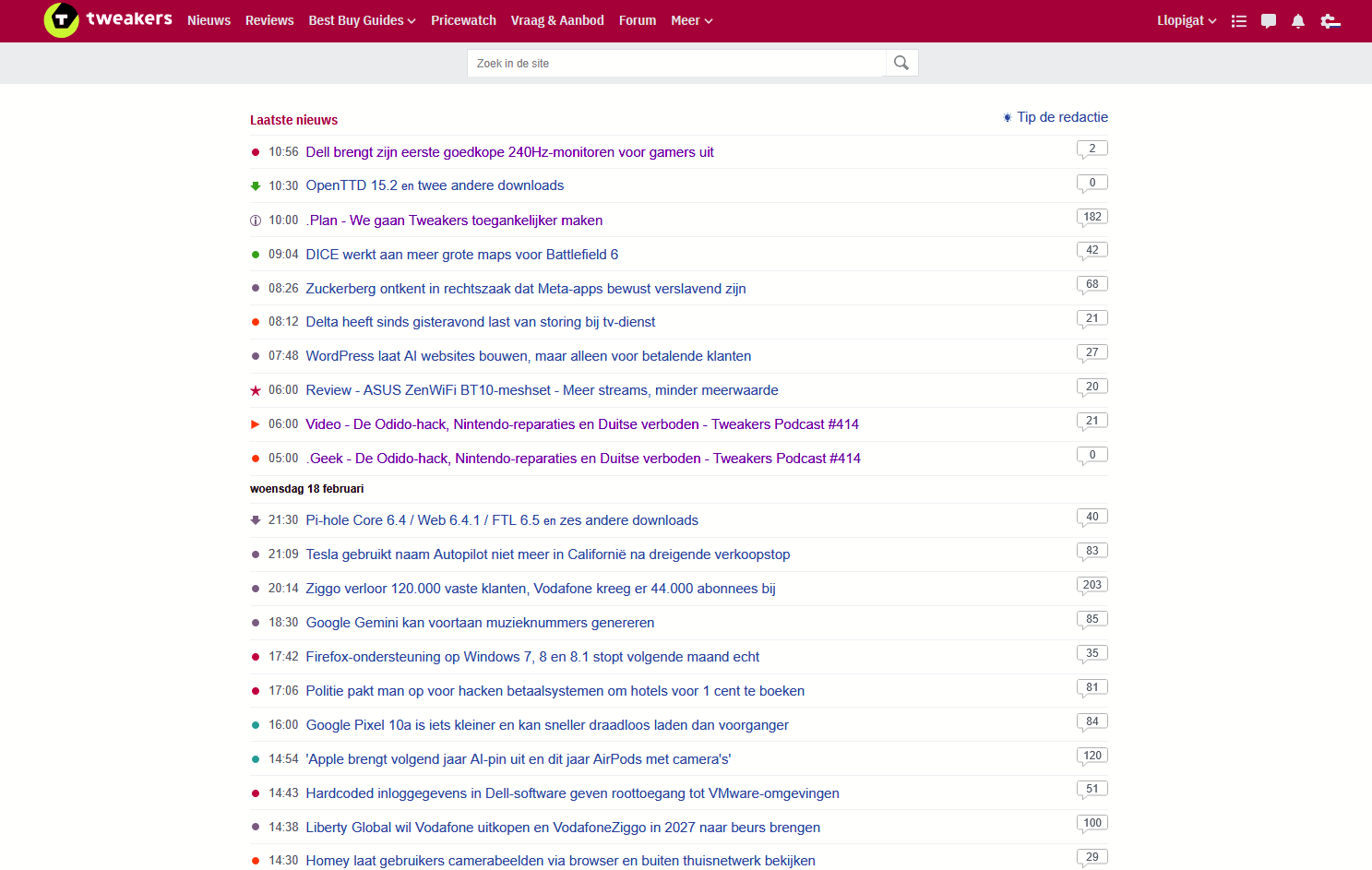Open the comments bubble for the Delta storing article
This screenshot has width=1372, height=870.
pos(1092,319)
